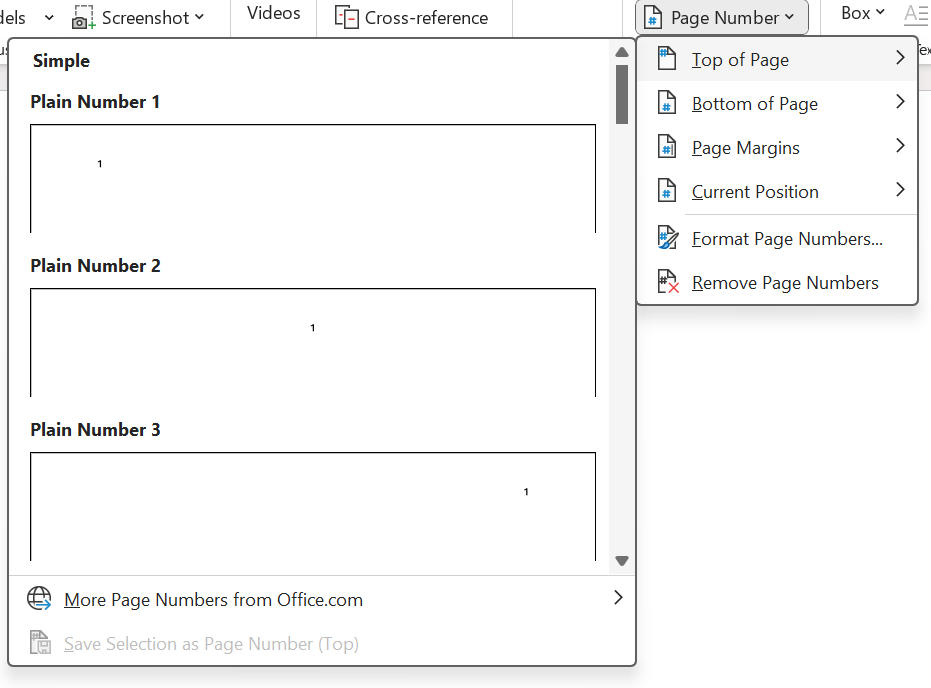Click the Cross-reference icon
This screenshot has width=931, height=688.
coord(346,17)
